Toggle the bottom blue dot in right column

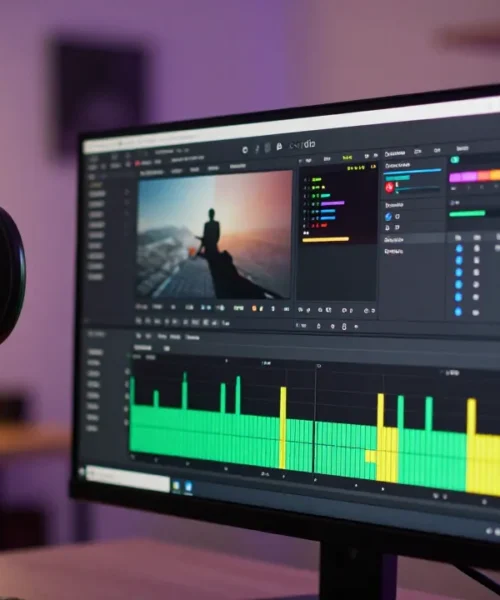click(x=458, y=311)
